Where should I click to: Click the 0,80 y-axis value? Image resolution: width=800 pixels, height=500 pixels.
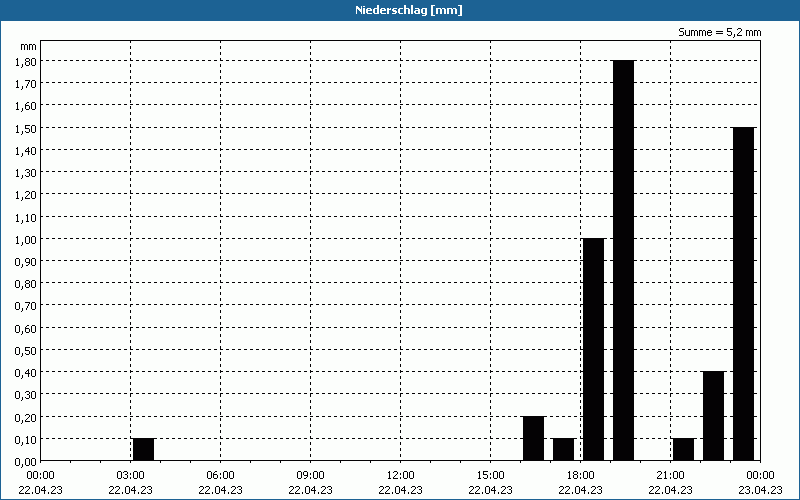26,284
